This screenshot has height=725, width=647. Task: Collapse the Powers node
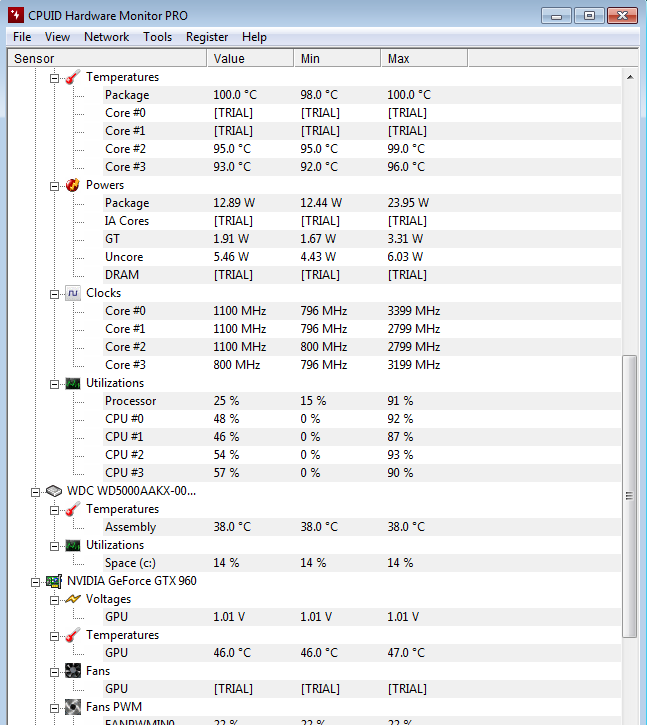click(55, 186)
